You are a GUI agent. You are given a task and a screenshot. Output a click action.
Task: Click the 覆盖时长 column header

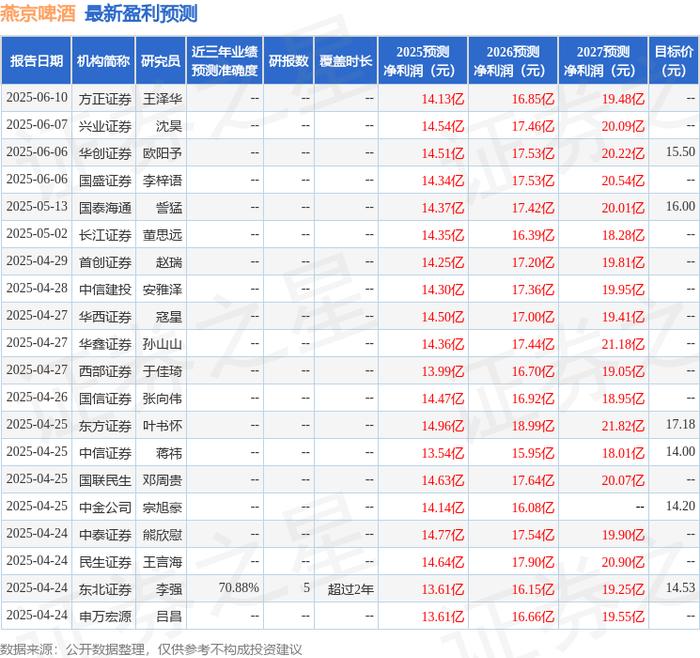click(x=346, y=61)
